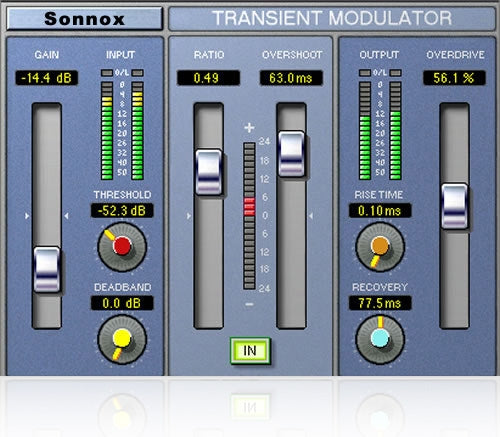This screenshot has width=500, height=437.
Task: Click the arrow marker right of Overshoot fader
Action: tap(311, 216)
